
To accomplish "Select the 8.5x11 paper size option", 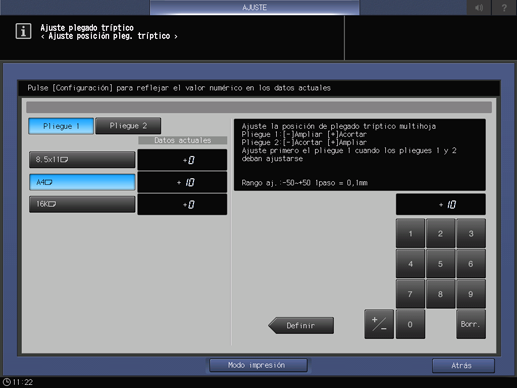I will point(82,160).
